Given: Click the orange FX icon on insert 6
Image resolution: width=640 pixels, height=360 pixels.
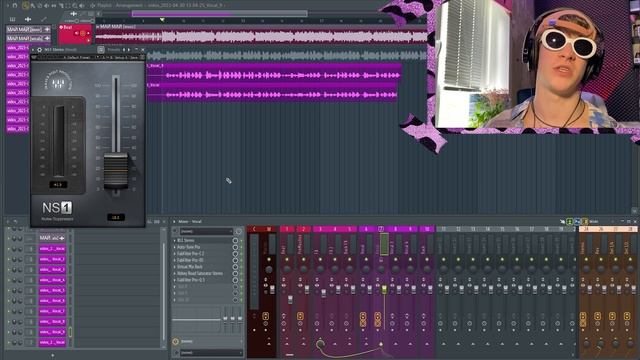Looking at the screenshot, I should click(x=363, y=316).
